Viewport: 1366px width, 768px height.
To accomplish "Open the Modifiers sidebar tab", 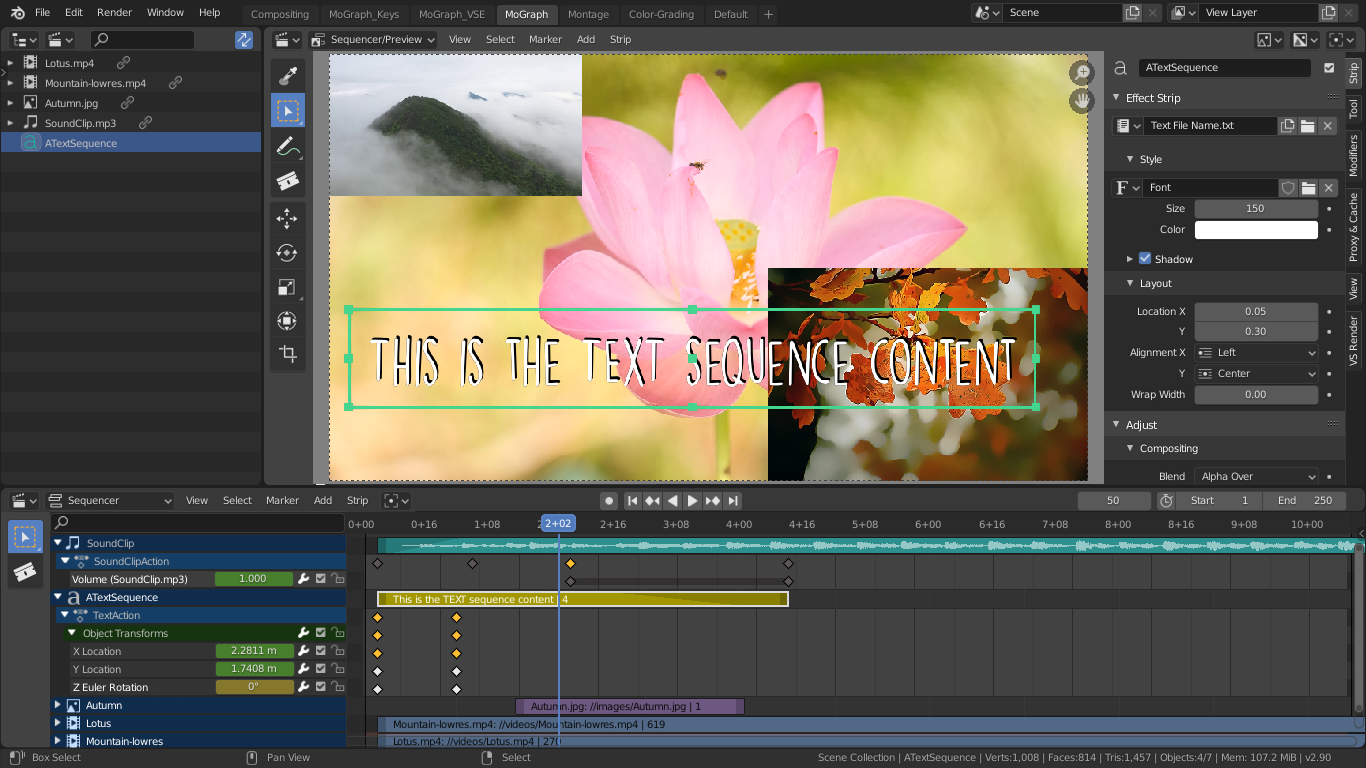I will tap(1354, 156).
